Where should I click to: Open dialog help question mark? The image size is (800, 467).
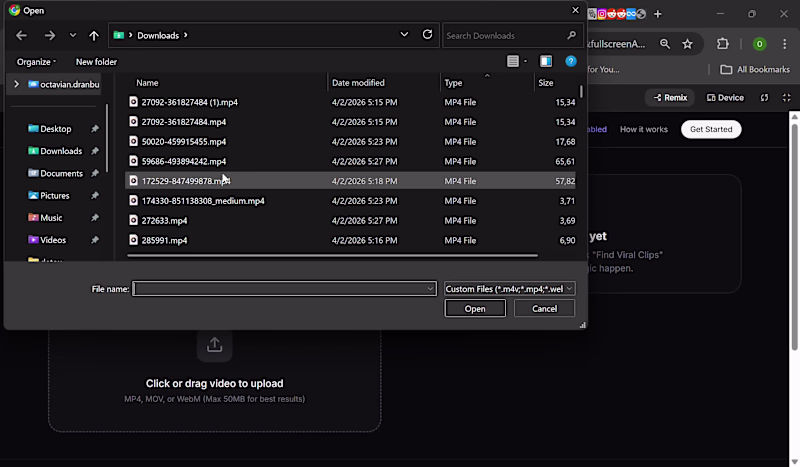571,61
